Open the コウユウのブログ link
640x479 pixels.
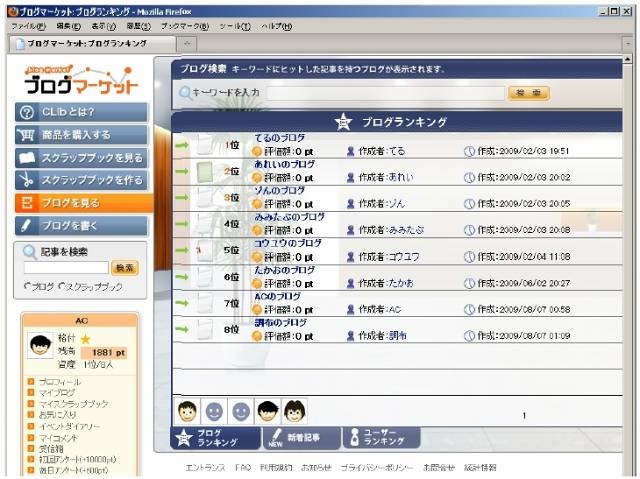288,243
